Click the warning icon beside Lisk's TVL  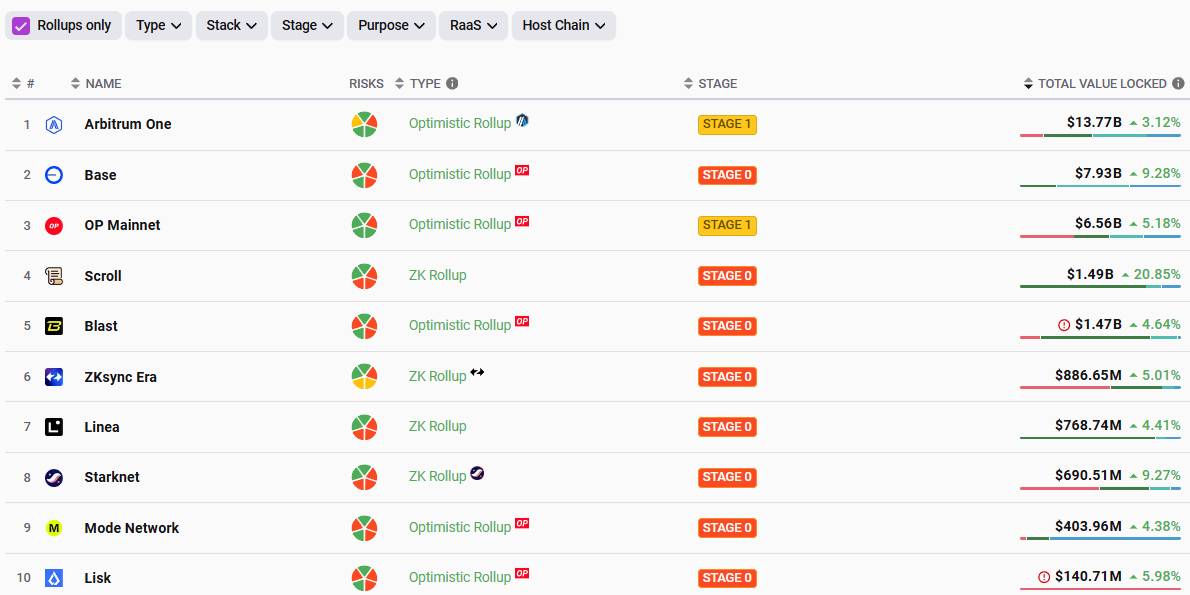(1044, 577)
